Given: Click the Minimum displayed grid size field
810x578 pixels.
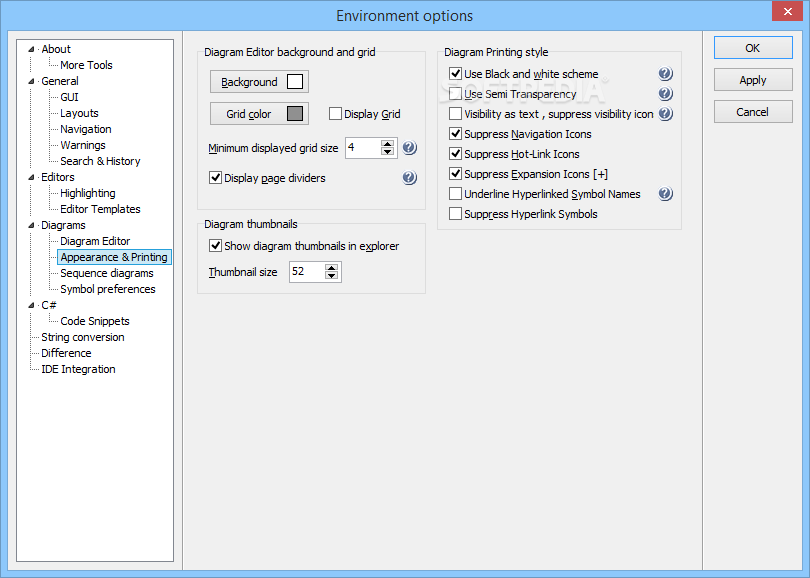Looking at the screenshot, I should coord(363,148).
